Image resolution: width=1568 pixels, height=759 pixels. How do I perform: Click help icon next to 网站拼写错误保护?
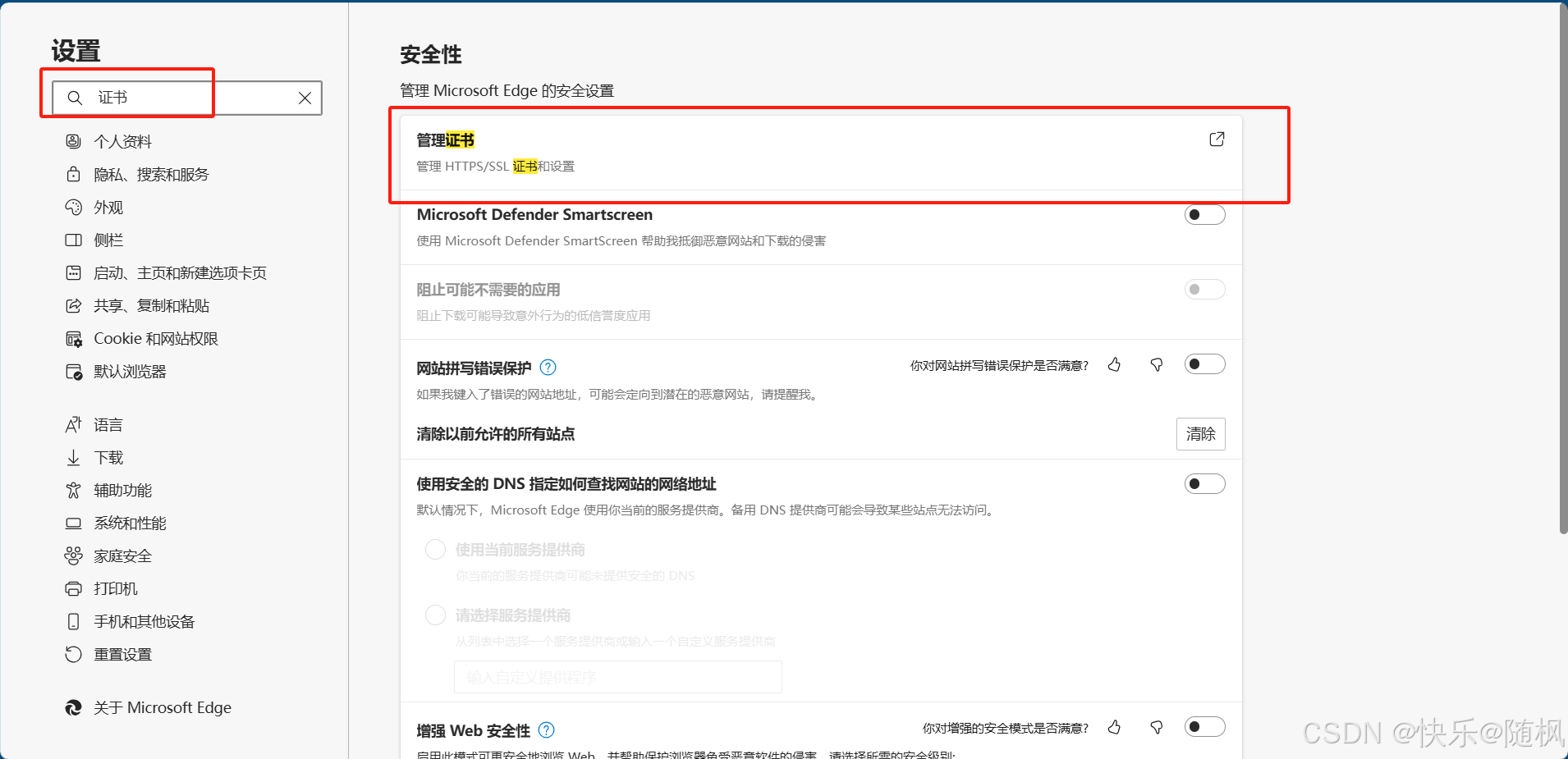click(x=548, y=368)
